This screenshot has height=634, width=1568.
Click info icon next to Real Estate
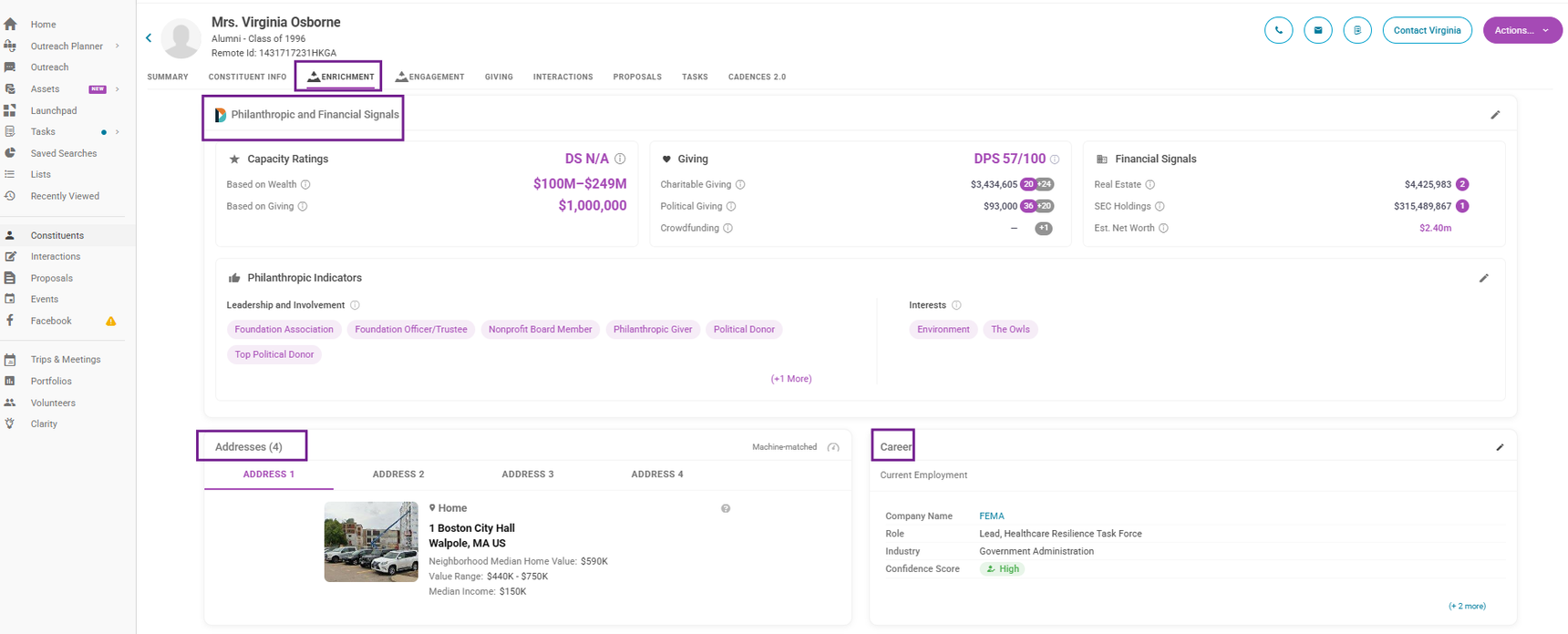click(x=1150, y=185)
